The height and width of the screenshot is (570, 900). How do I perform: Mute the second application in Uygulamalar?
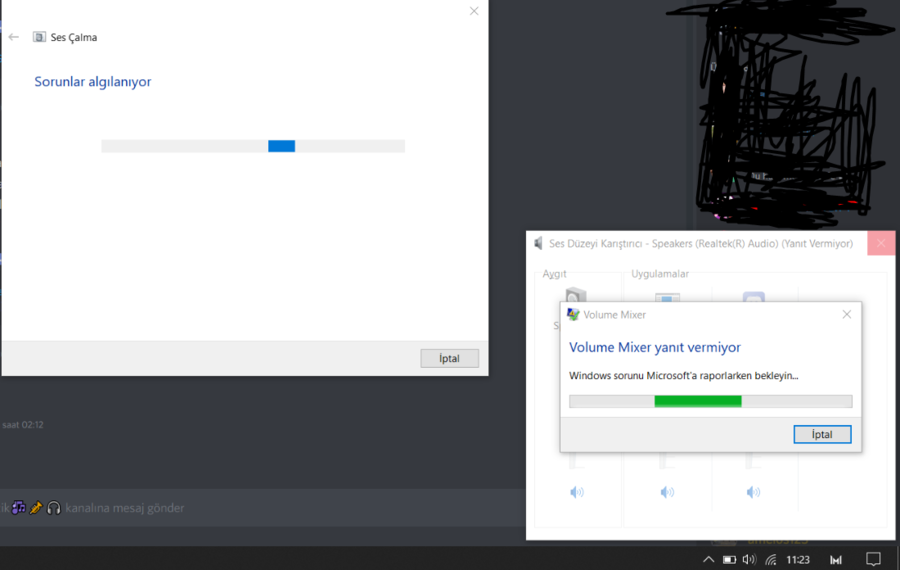click(x=753, y=492)
